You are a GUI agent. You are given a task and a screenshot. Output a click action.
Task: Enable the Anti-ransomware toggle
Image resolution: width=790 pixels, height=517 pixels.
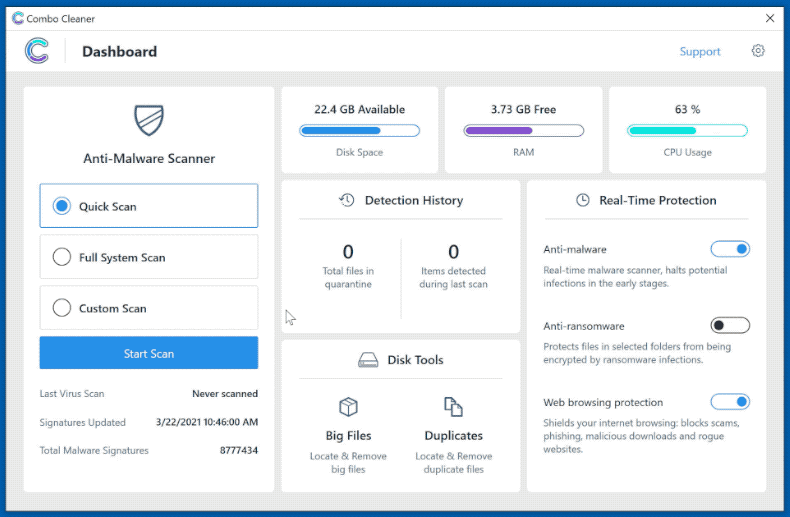(x=730, y=325)
